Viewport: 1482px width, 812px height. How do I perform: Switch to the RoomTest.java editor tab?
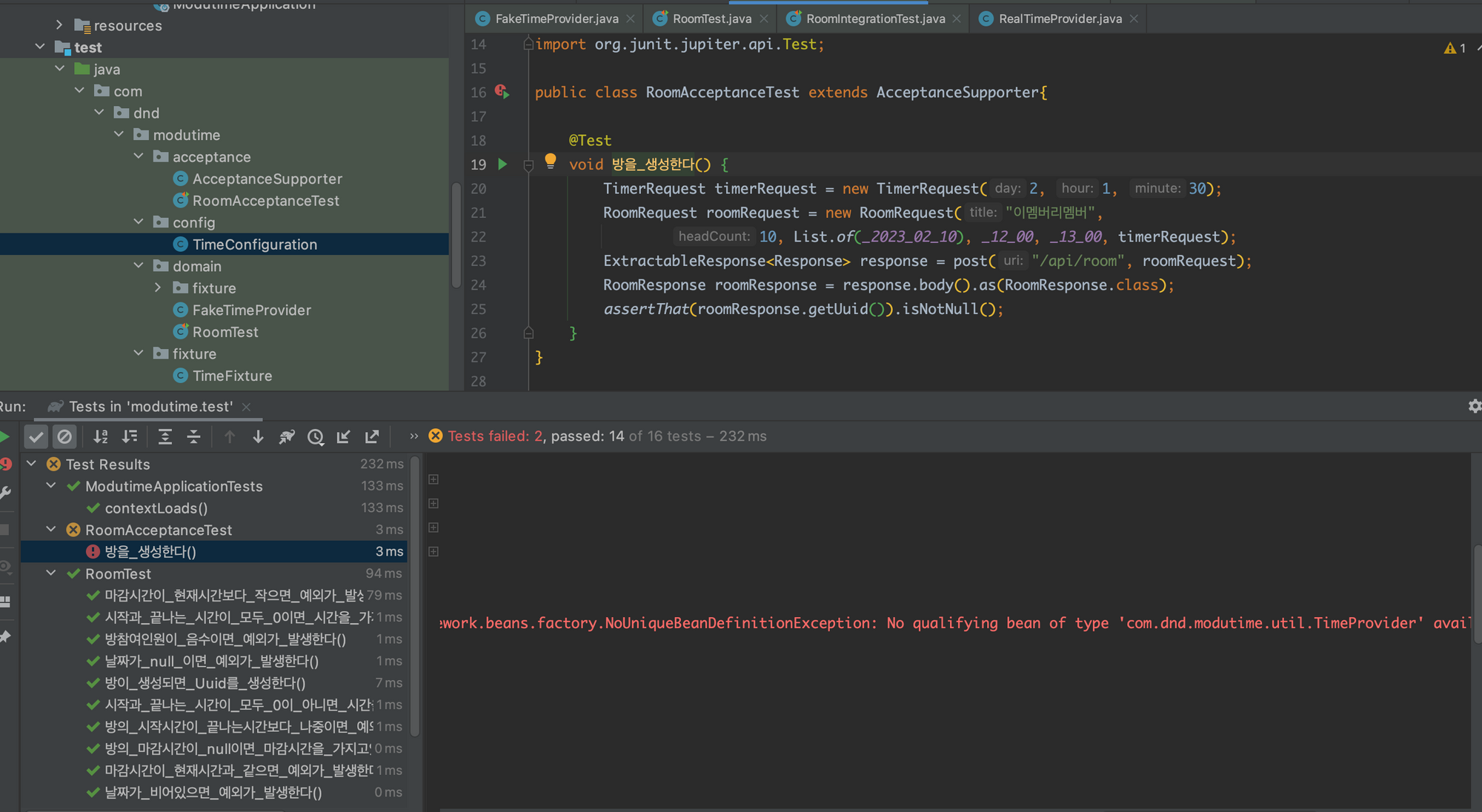click(711, 19)
